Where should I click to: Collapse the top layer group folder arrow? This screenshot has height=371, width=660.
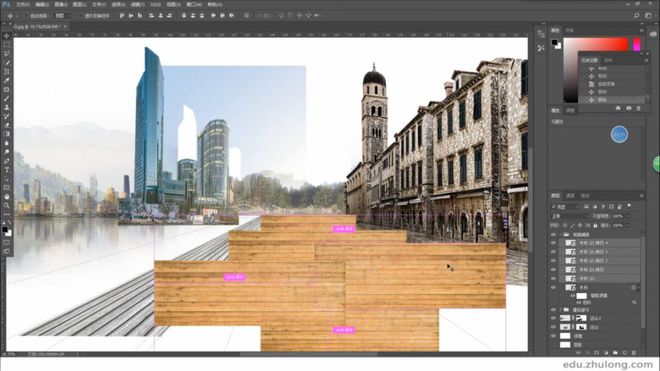pyautogui.click(x=561, y=235)
